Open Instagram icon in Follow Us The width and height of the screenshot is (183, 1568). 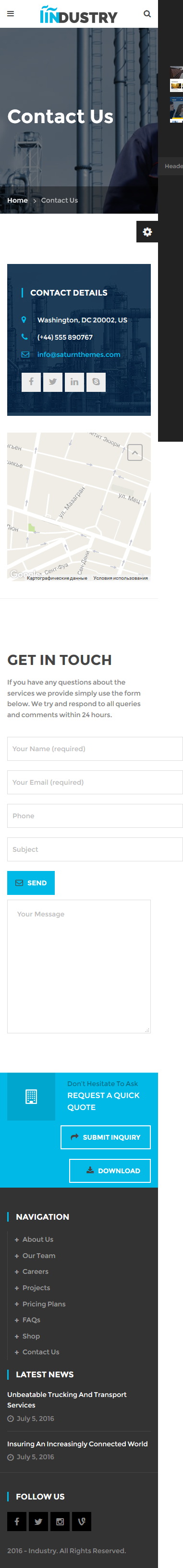tap(60, 1521)
